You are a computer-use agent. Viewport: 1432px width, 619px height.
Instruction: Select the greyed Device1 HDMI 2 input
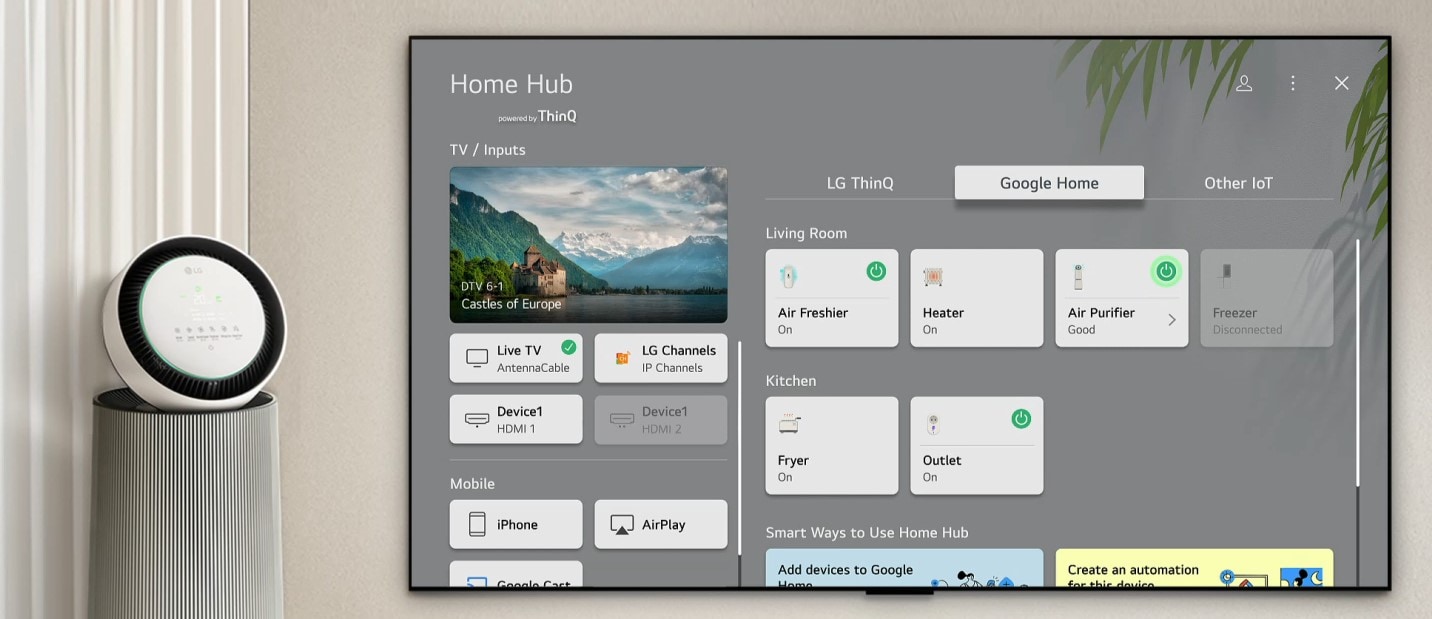[x=661, y=419]
